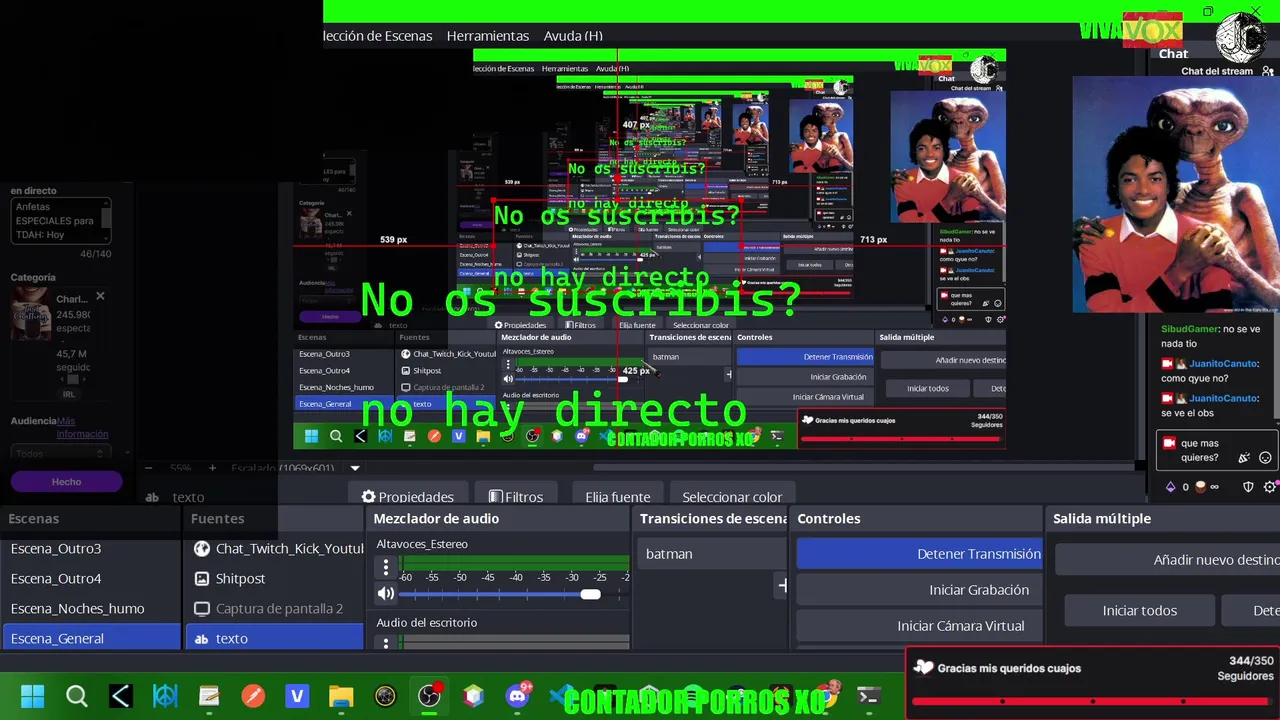Click the stream title text box
This screenshot has width=1280, height=720.
60,221
